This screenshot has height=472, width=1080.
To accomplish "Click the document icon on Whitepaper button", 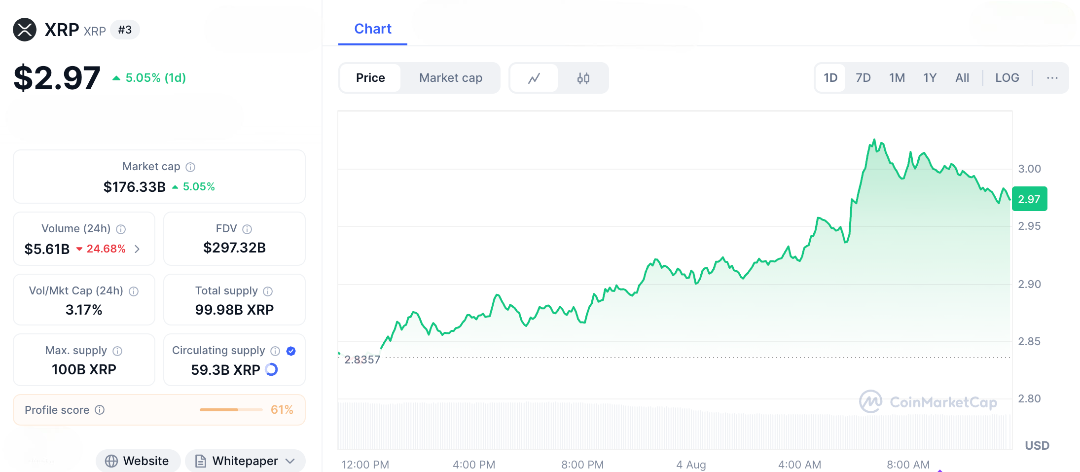I will click(x=200, y=461).
